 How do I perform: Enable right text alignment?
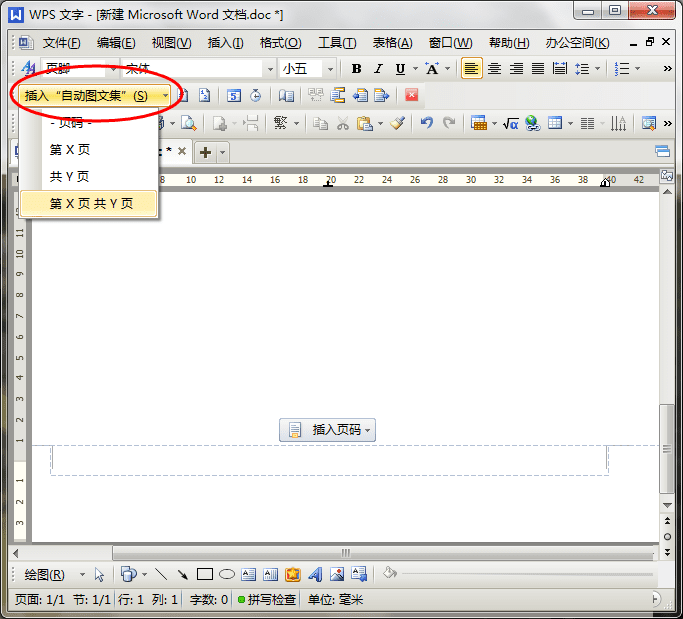point(516,68)
